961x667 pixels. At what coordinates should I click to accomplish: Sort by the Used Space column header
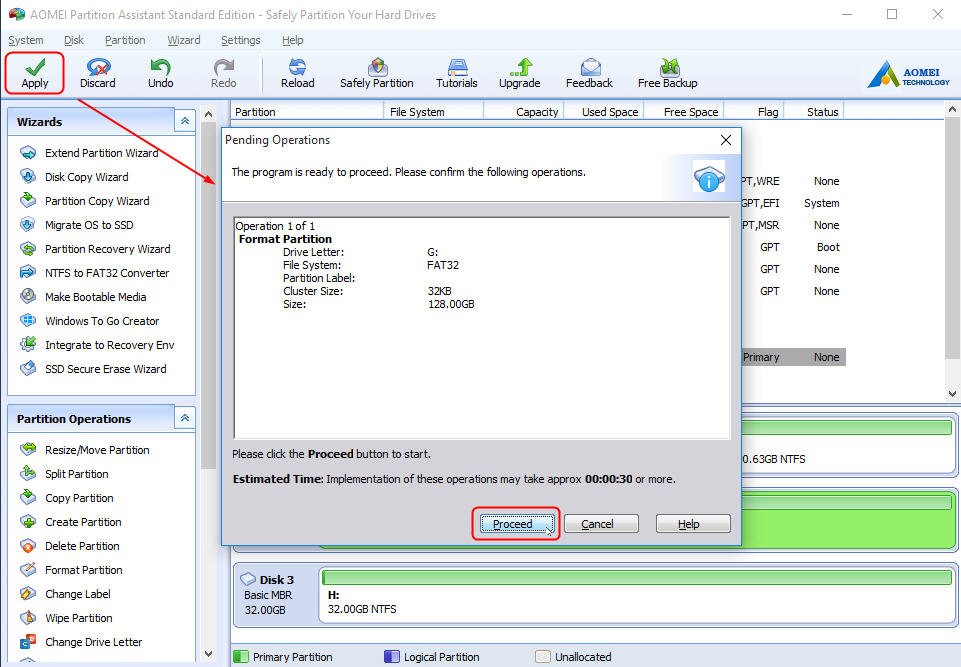tap(604, 112)
